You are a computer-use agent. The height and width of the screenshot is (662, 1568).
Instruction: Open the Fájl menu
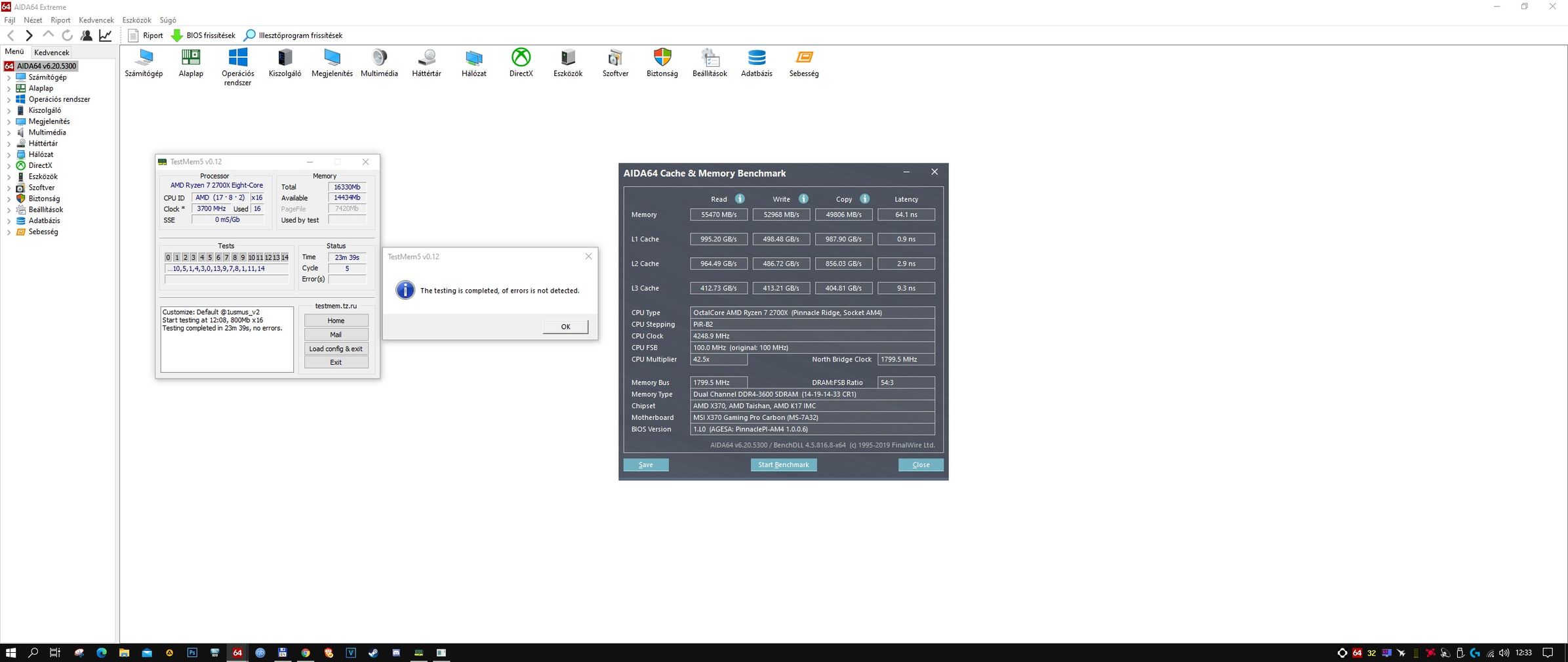[10, 20]
